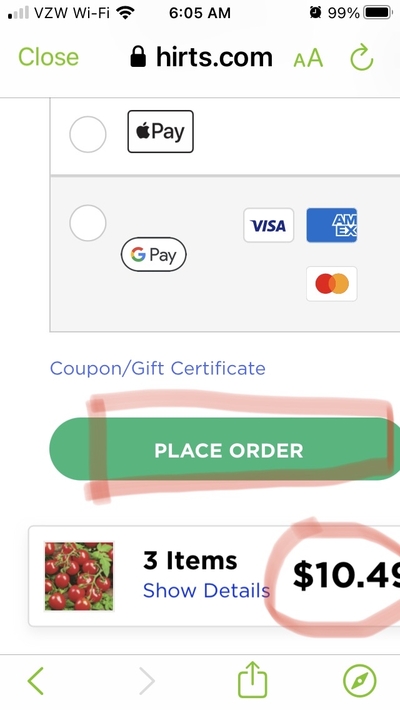Select the Google Pay radio button
Image resolution: width=400 pixels, height=710 pixels.
click(88, 223)
